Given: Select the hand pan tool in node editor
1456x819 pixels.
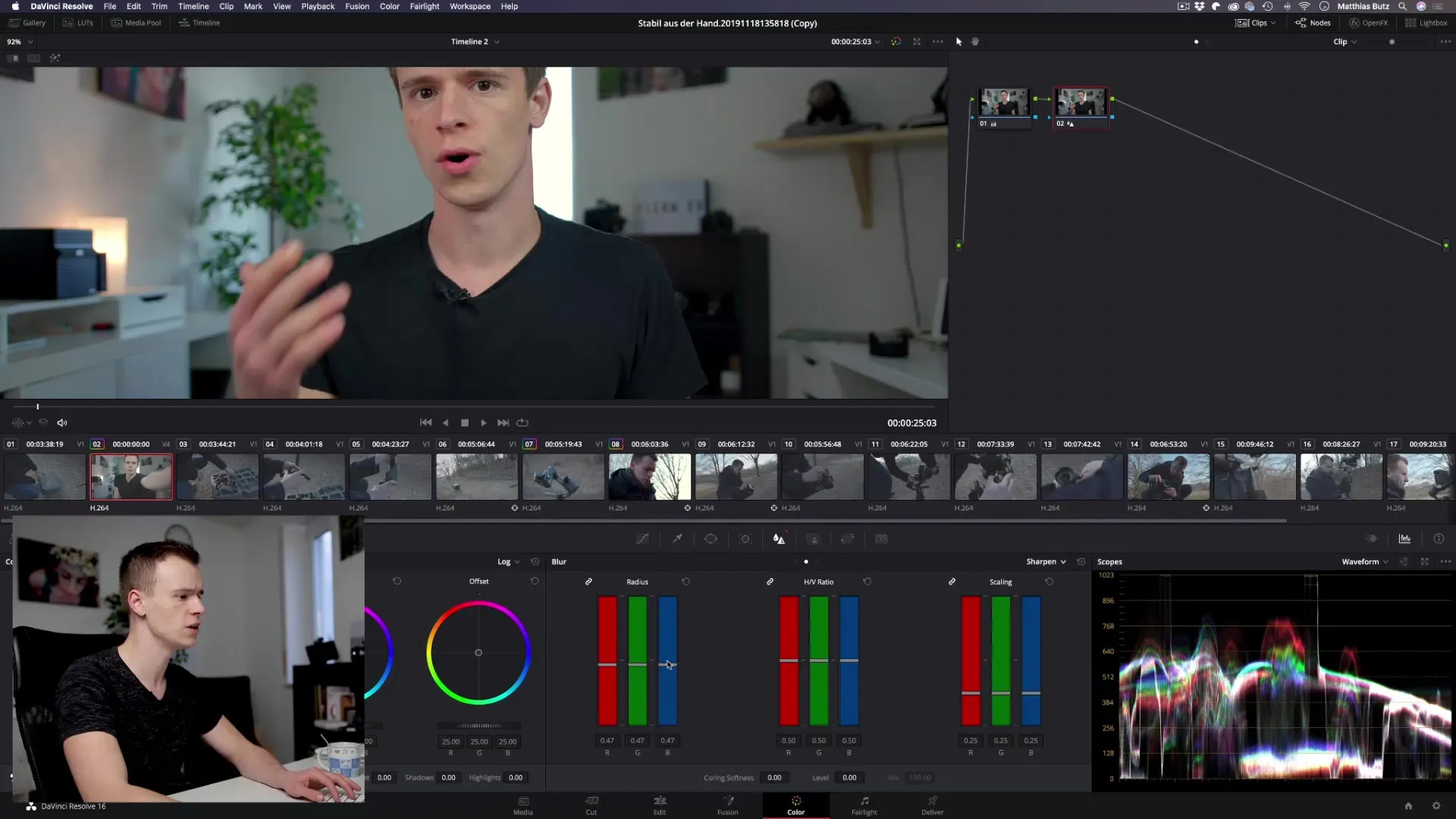Looking at the screenshot, I should pos(975,42).
